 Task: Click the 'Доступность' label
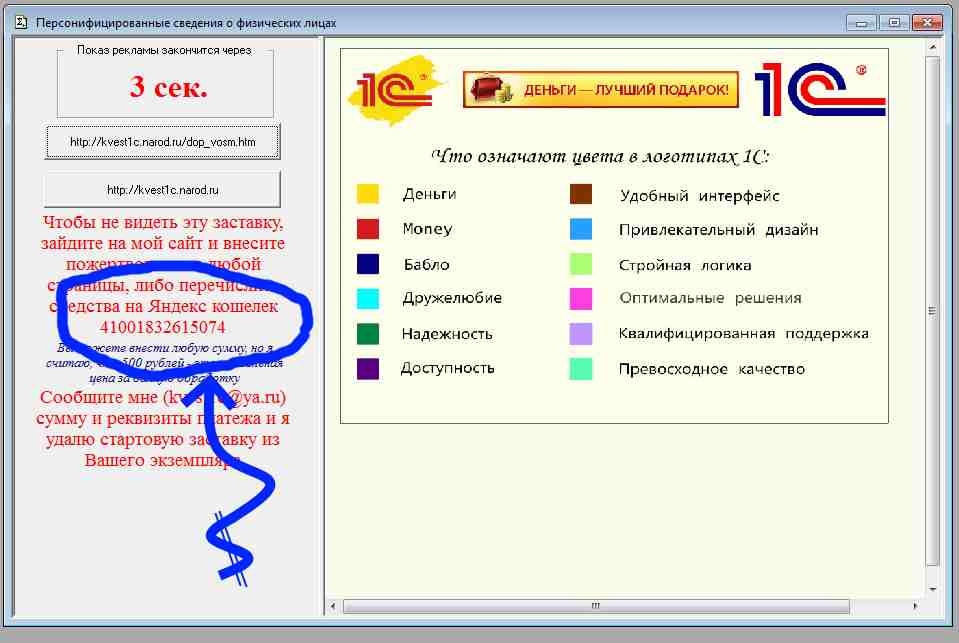tap(447, 368)
